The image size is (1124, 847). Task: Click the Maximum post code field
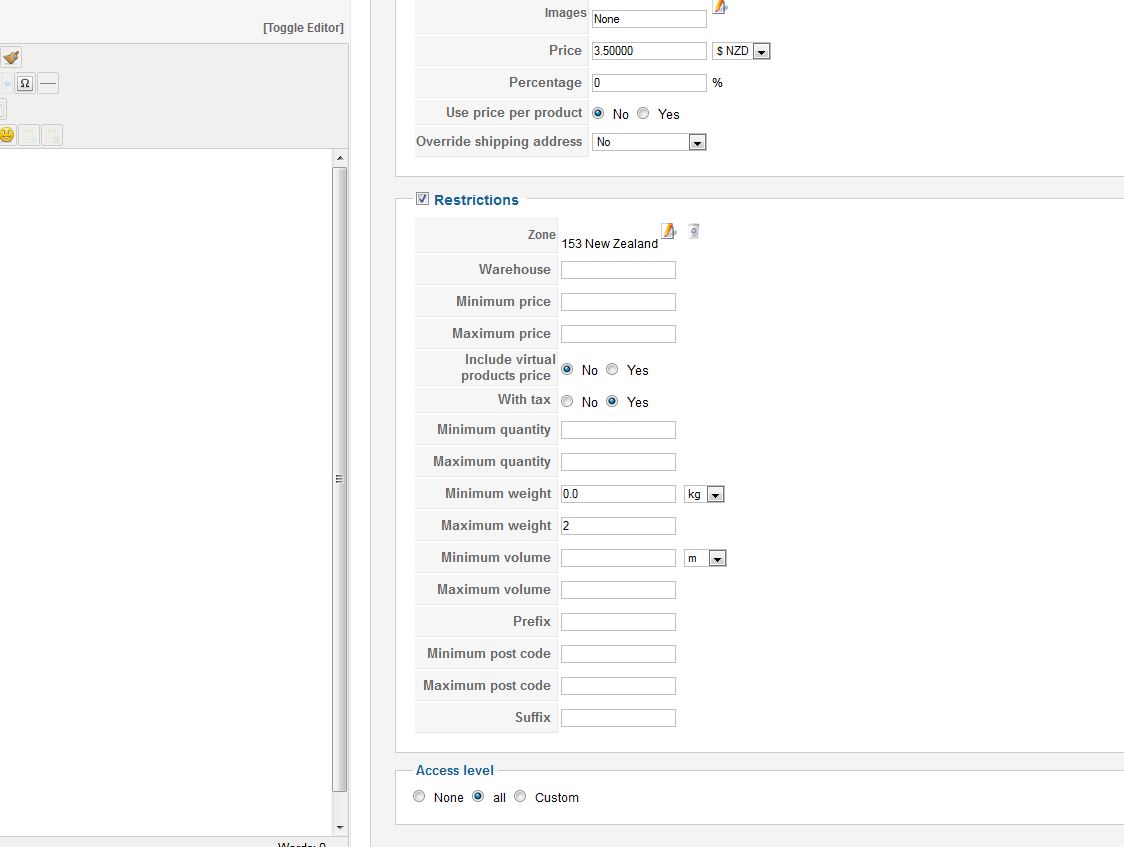point(618,685)
